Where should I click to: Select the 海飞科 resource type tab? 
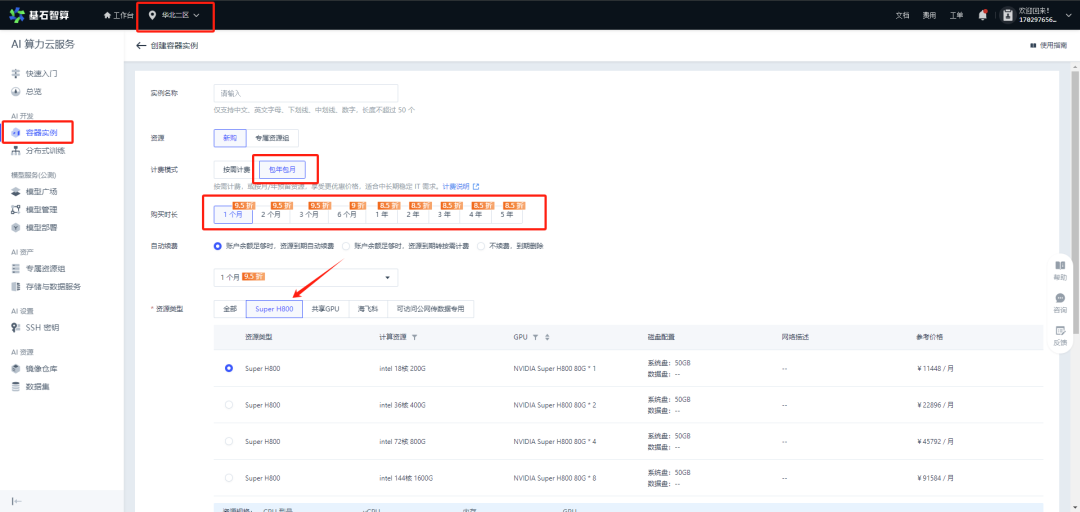coord(368,309)
